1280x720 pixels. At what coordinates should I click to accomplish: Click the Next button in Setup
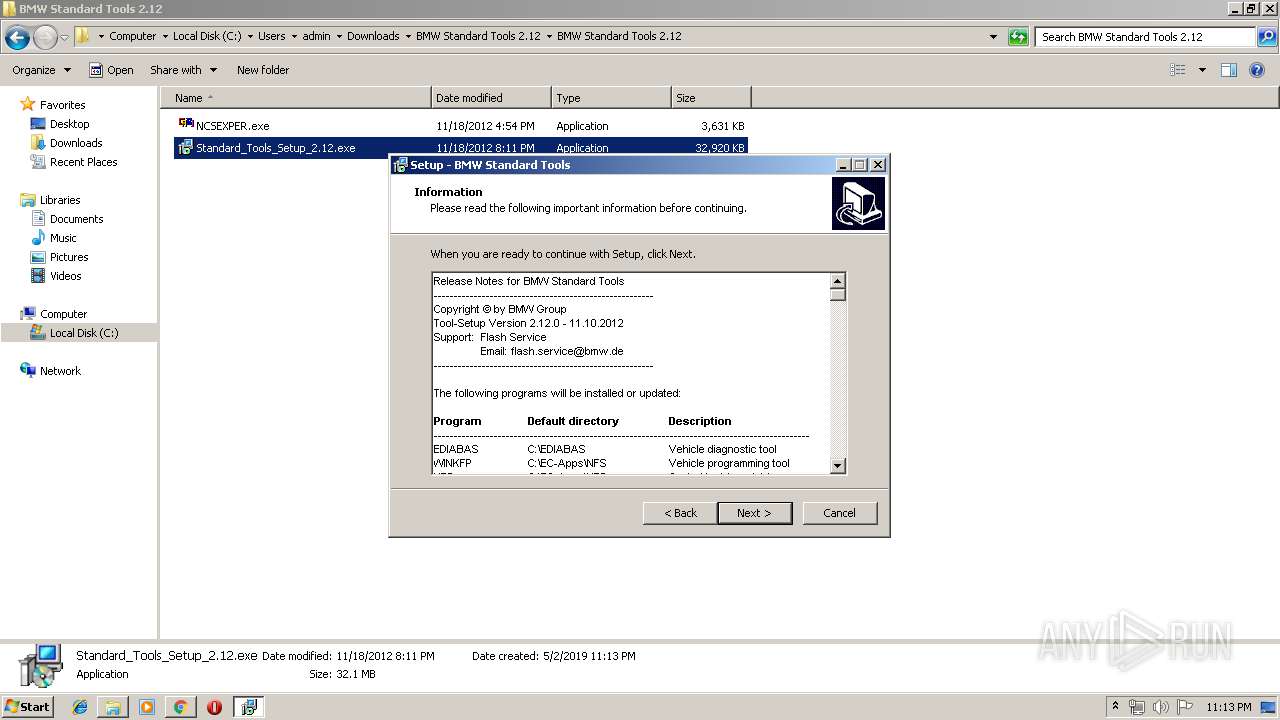[754, 513]
